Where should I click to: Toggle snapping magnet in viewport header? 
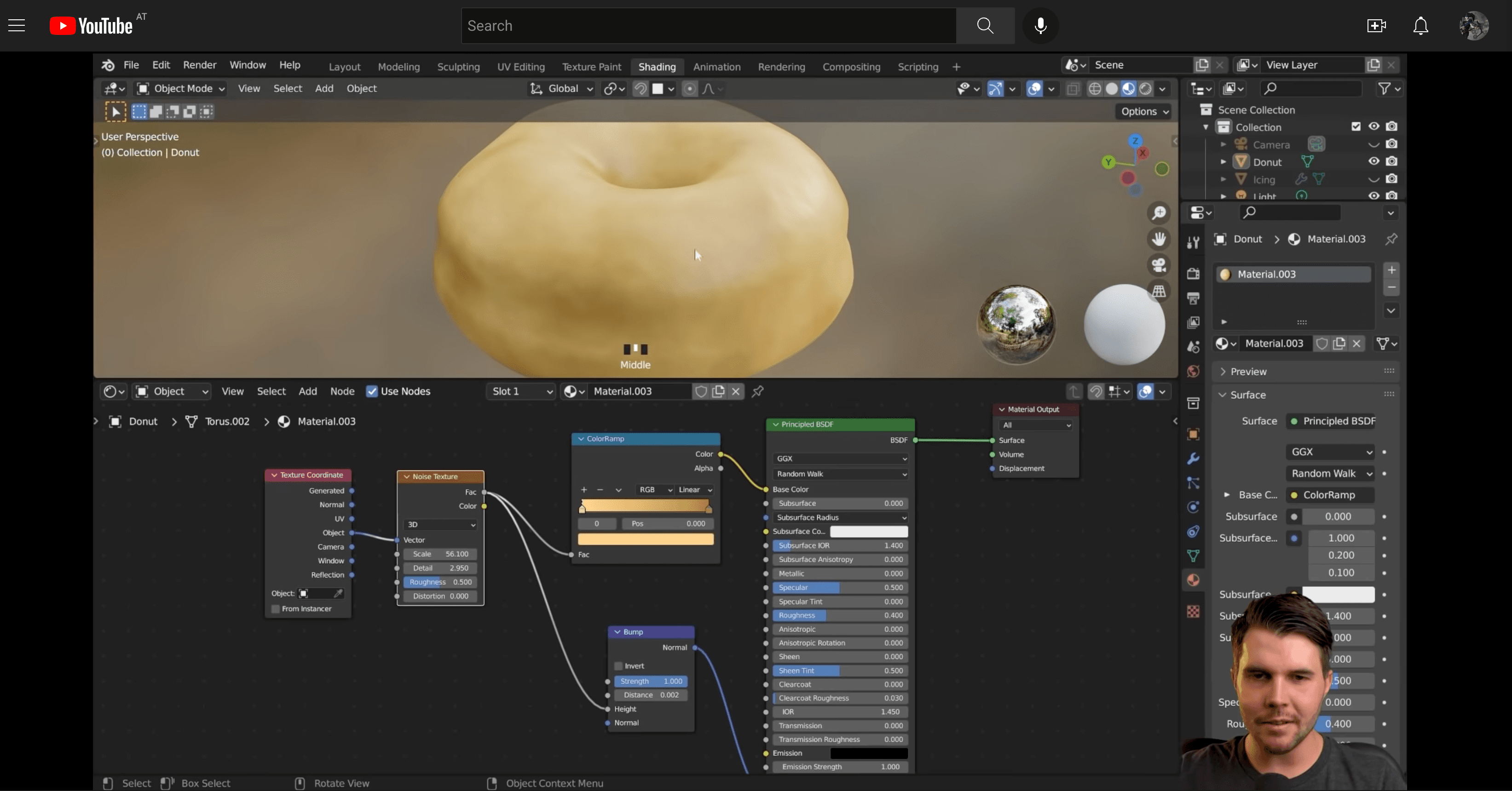pos(641,89)
